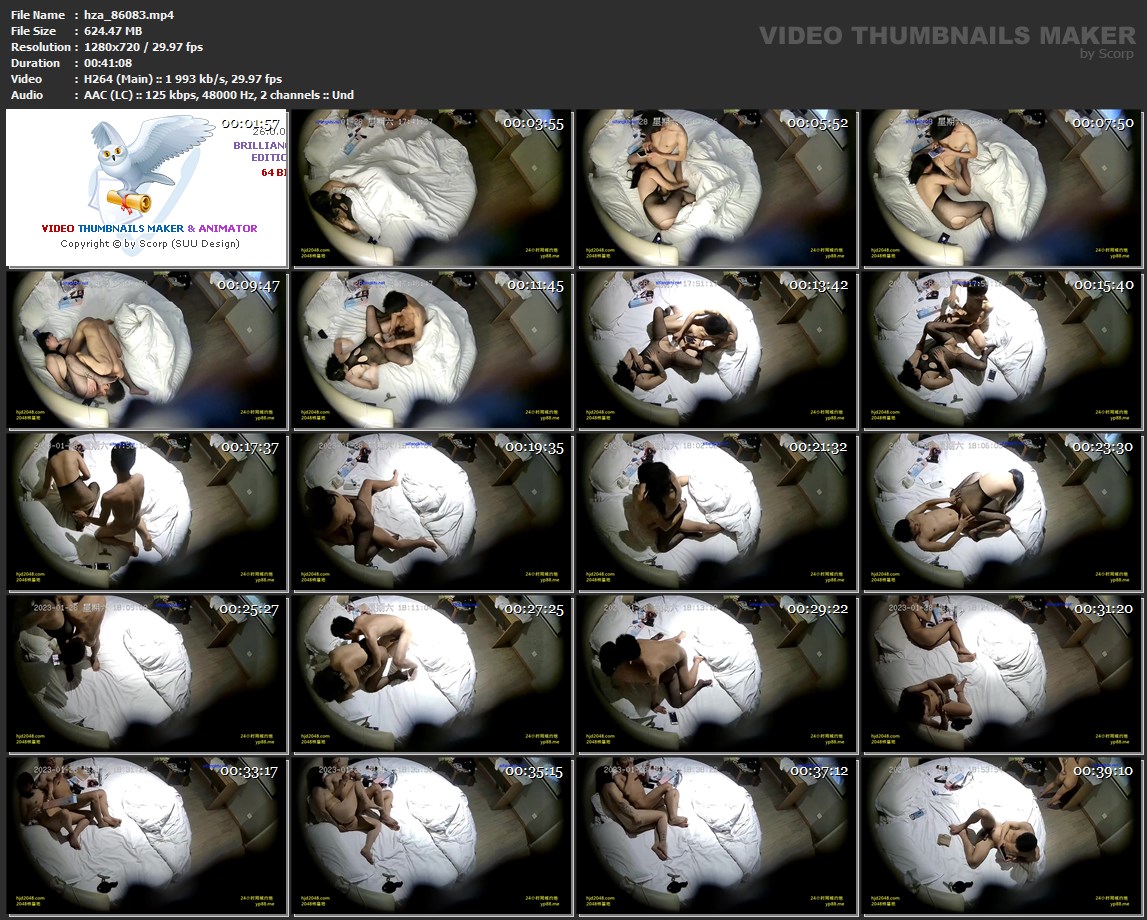1147x920 pixels.
Task: Click the thumbnail stamped 00:33:17
Action: click(146, 836)
